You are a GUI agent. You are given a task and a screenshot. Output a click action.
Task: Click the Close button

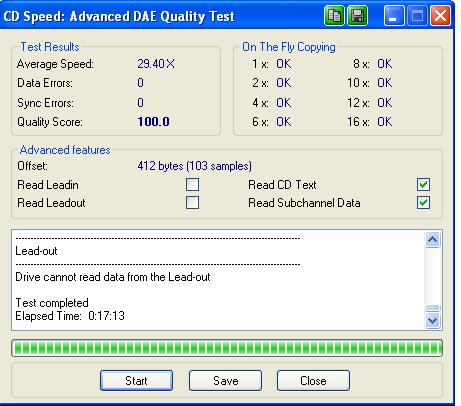313,381
